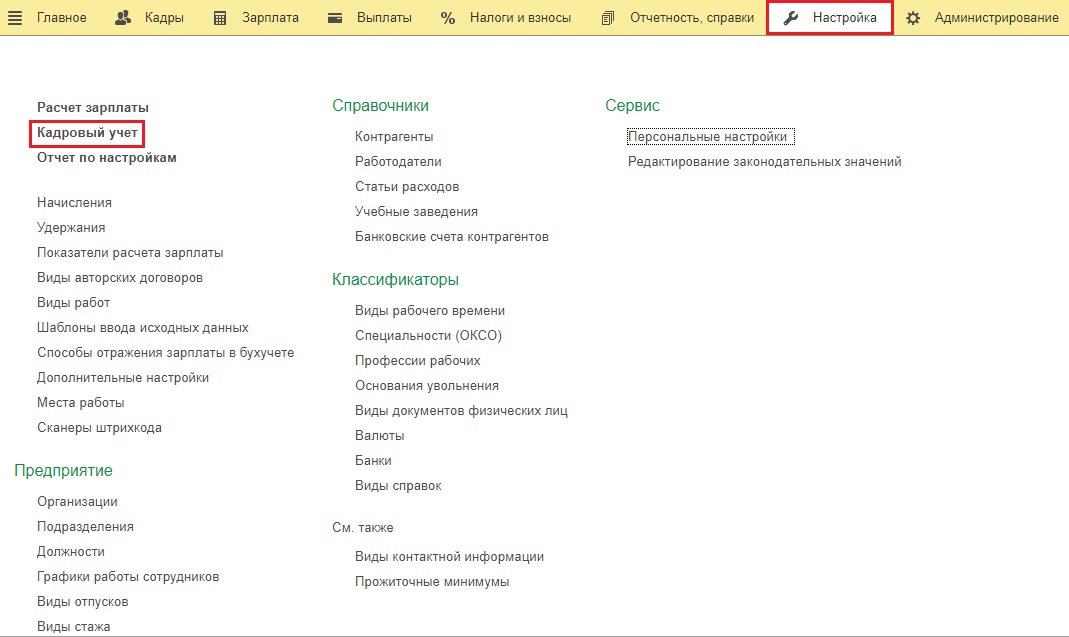The image size is (1069, 637).
Task: Click the documents icon for Отчетность, справки
Action: click(608, 18)
